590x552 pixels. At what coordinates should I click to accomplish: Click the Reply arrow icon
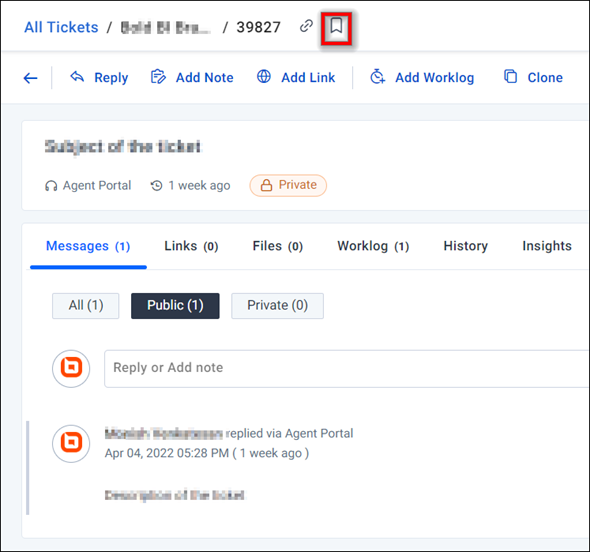point(77,77)
